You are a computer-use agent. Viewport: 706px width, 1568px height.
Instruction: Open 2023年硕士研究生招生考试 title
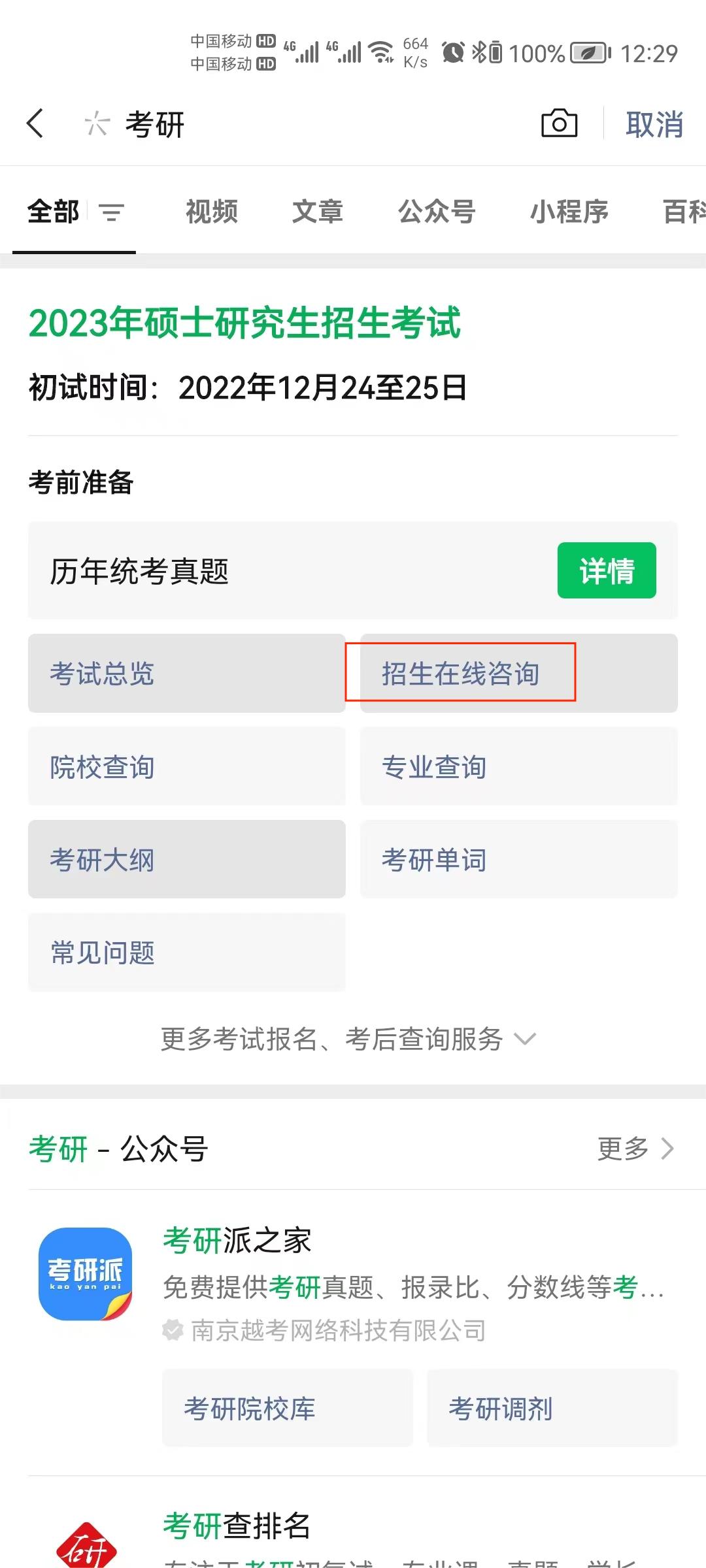(244, 323)
